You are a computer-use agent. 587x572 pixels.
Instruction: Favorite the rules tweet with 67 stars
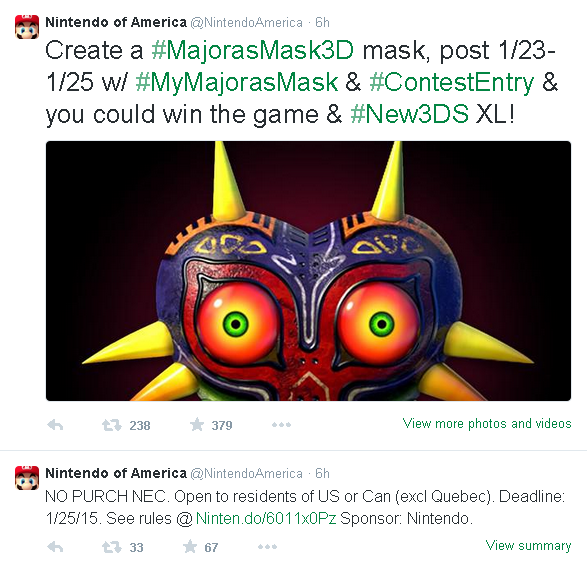(x=190, y=547)
